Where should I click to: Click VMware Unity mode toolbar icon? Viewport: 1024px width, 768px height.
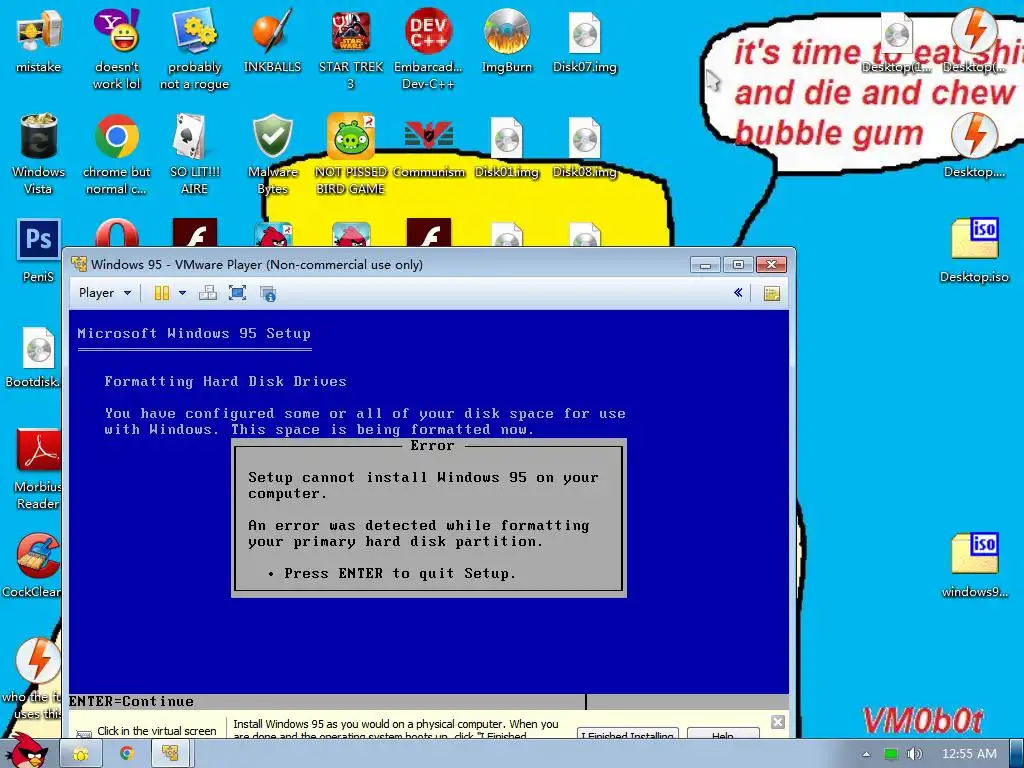click(x=268, y=293)
